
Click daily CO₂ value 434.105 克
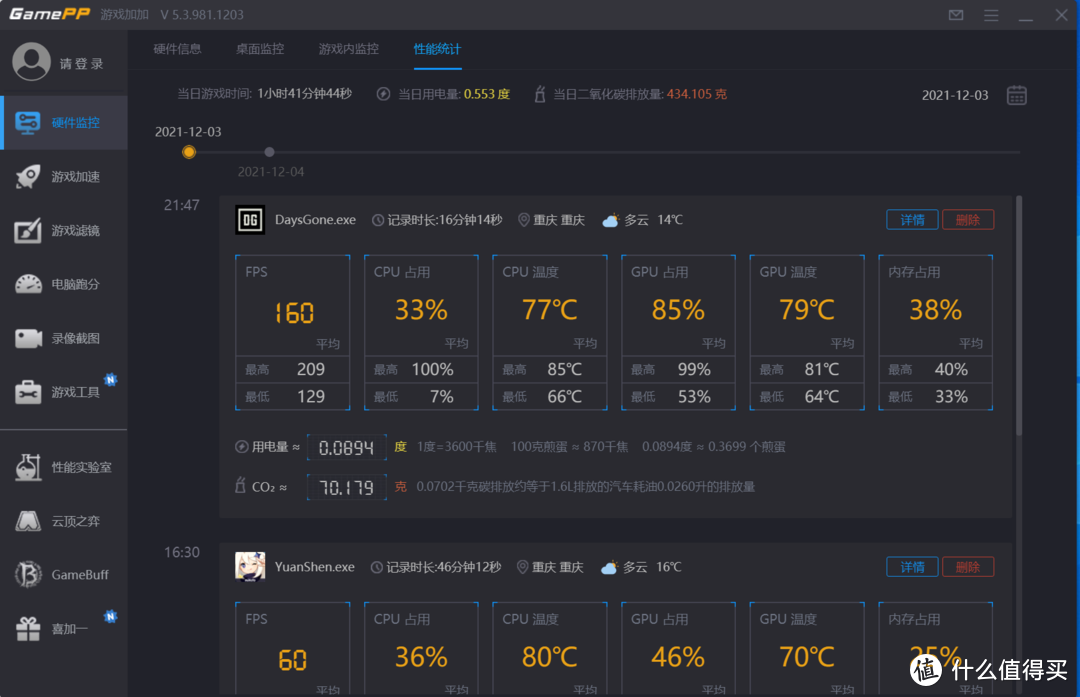(696, 94)
